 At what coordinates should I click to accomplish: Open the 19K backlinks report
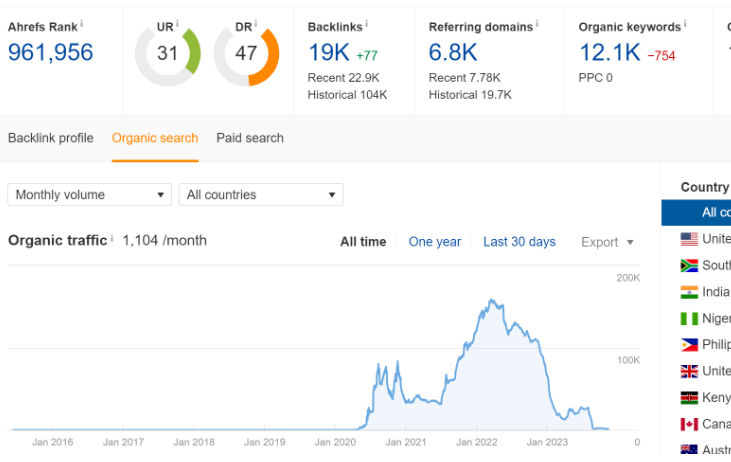point(328,53)
